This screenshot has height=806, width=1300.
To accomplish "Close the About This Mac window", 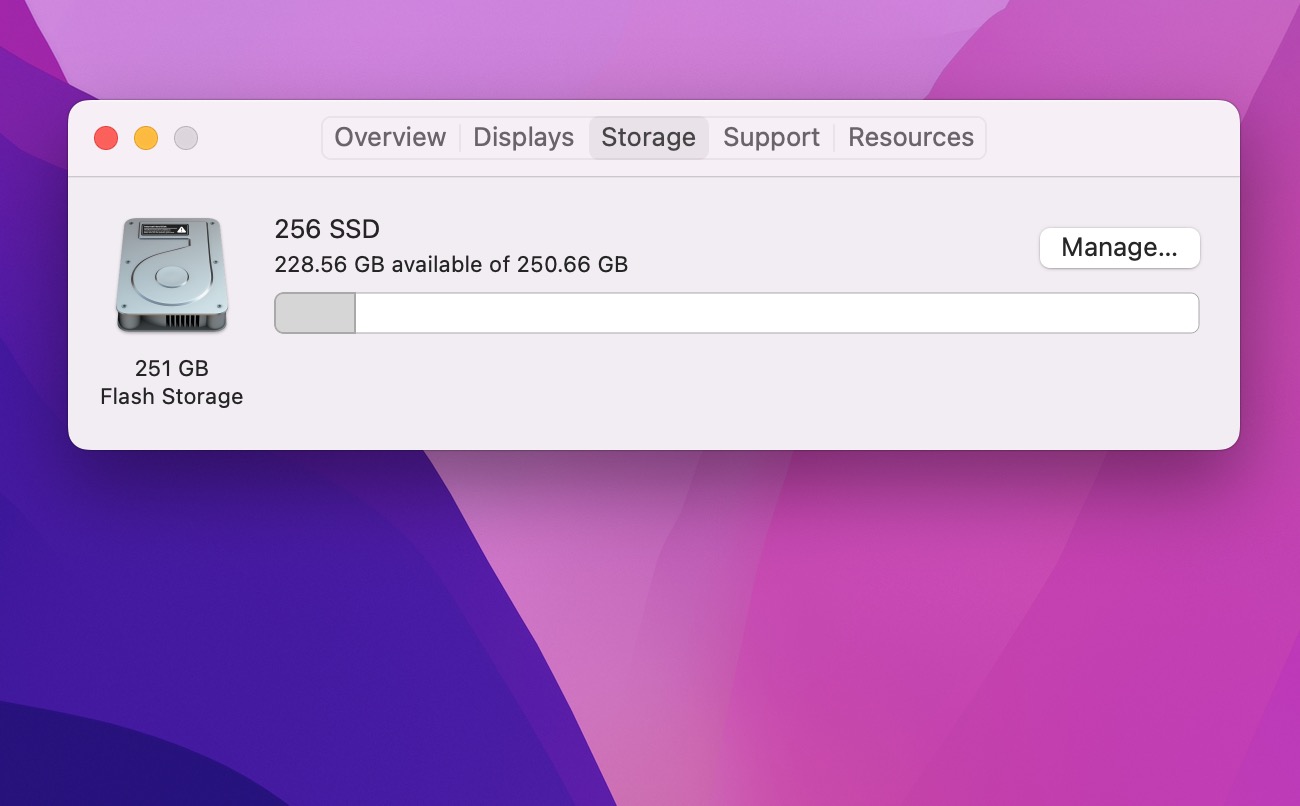I will pyautogui.click(x=106, y=138).
